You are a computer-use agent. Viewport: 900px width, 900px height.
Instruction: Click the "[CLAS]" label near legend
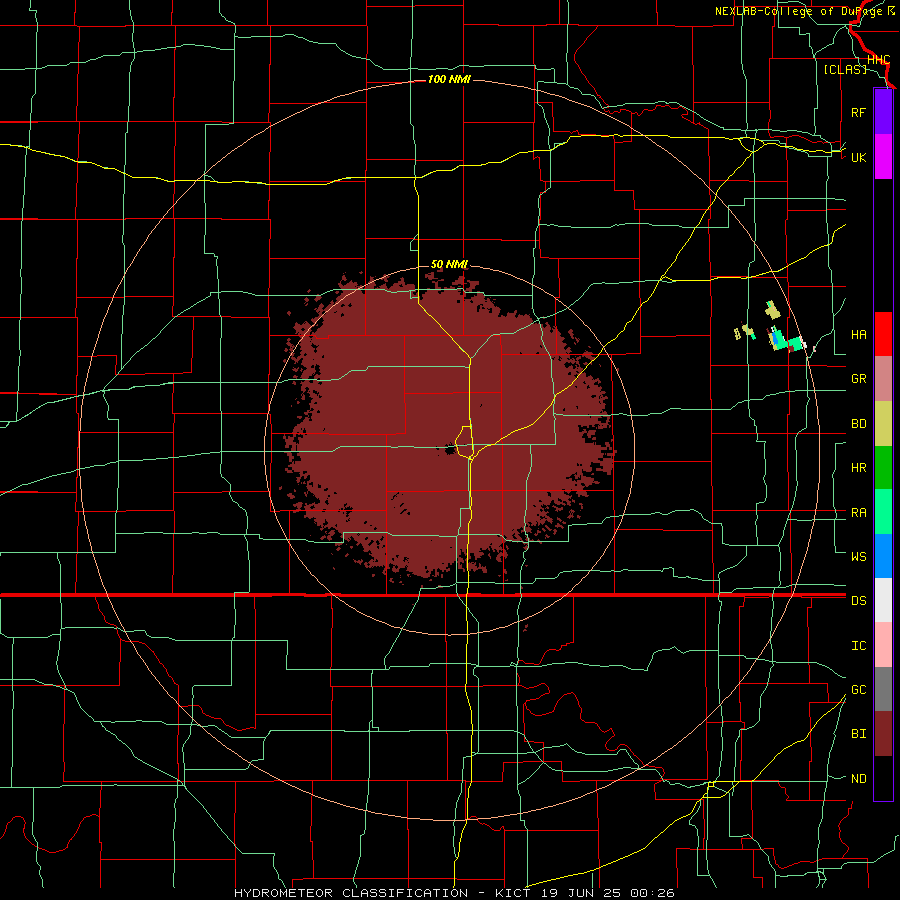coord(845,69)
